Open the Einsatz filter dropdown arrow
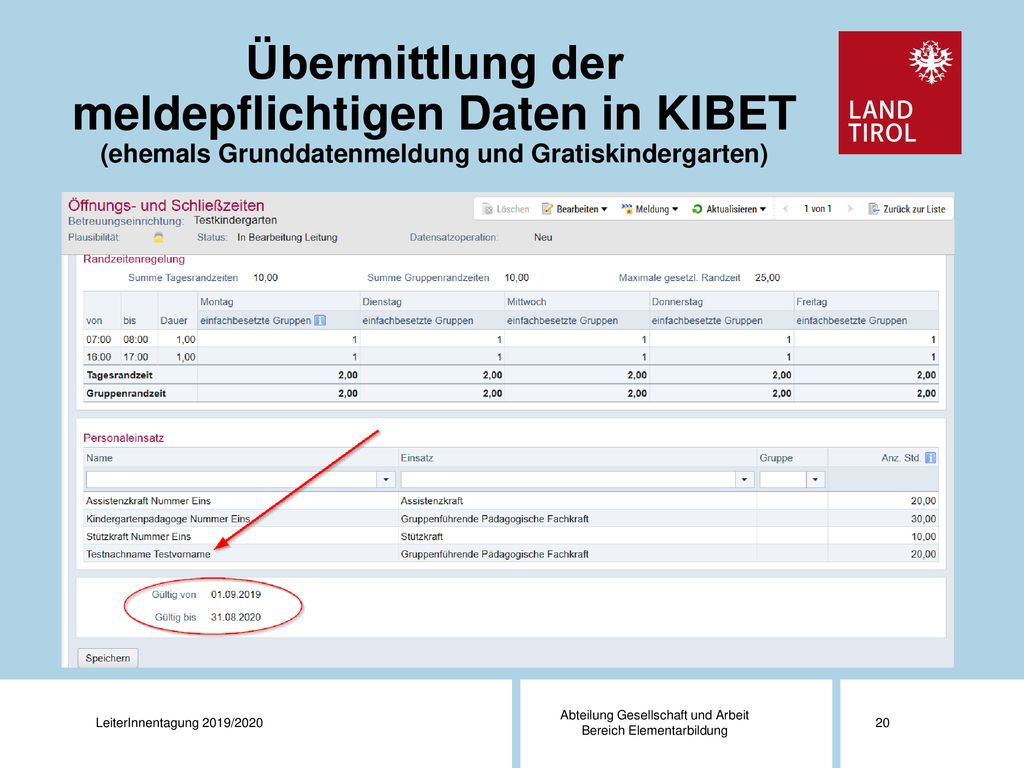 744,479
